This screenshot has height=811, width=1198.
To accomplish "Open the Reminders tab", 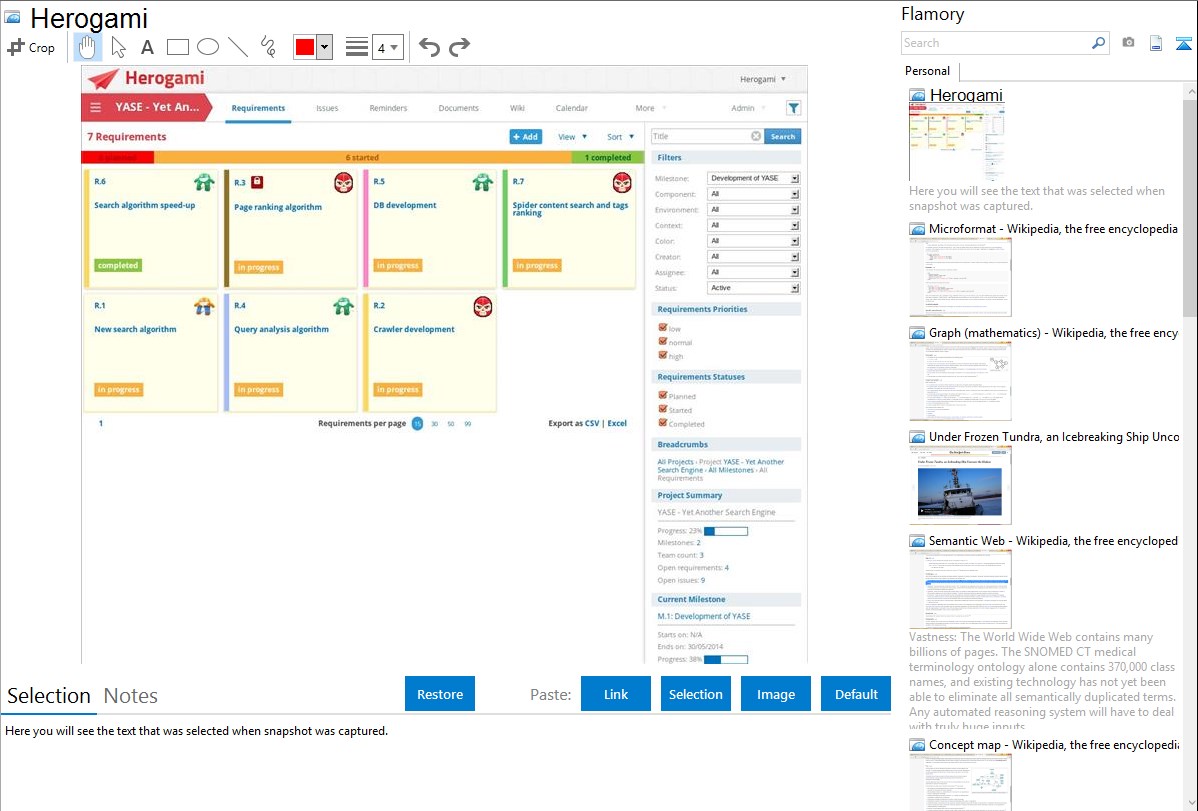I will click(x=388, y=109).
